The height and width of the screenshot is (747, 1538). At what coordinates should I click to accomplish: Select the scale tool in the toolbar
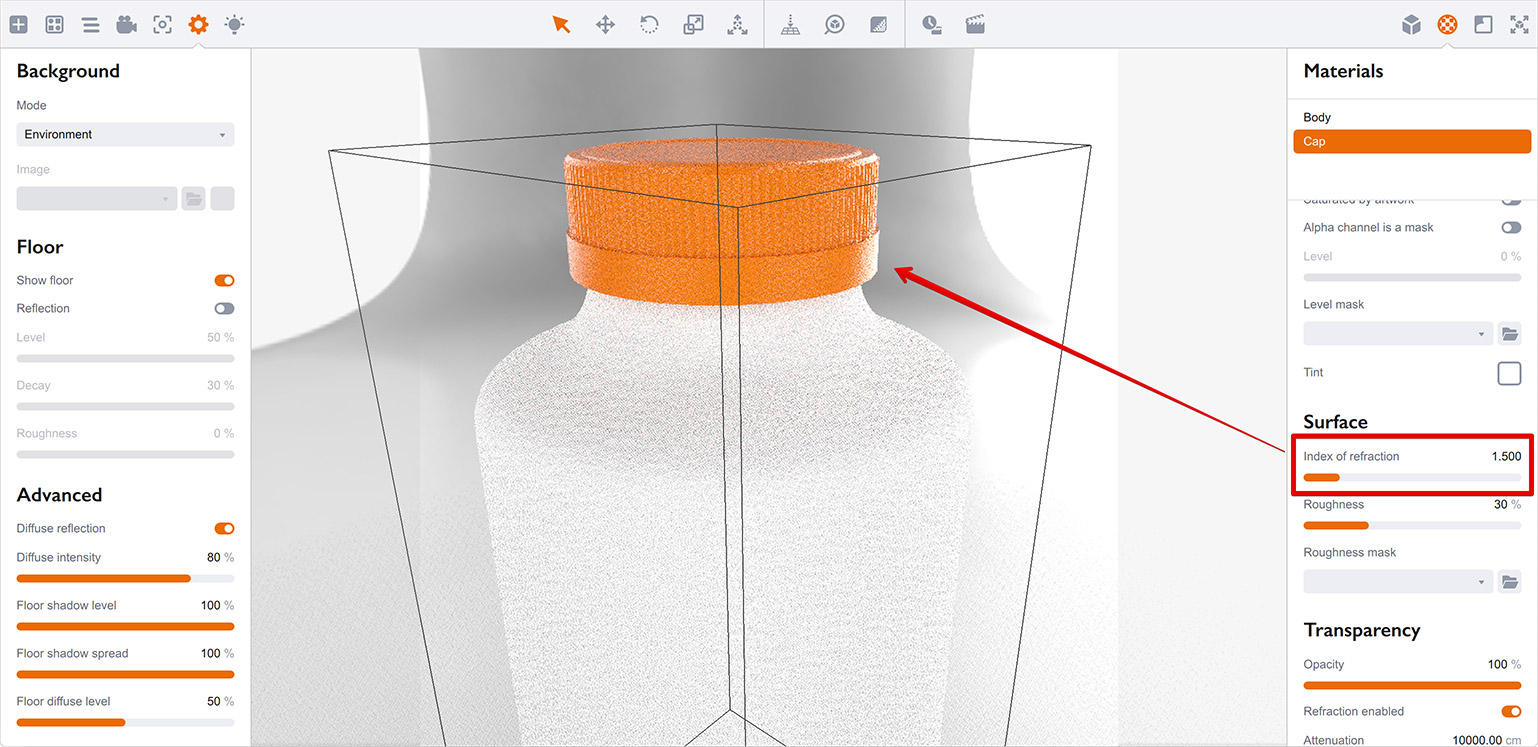[693, 24]
